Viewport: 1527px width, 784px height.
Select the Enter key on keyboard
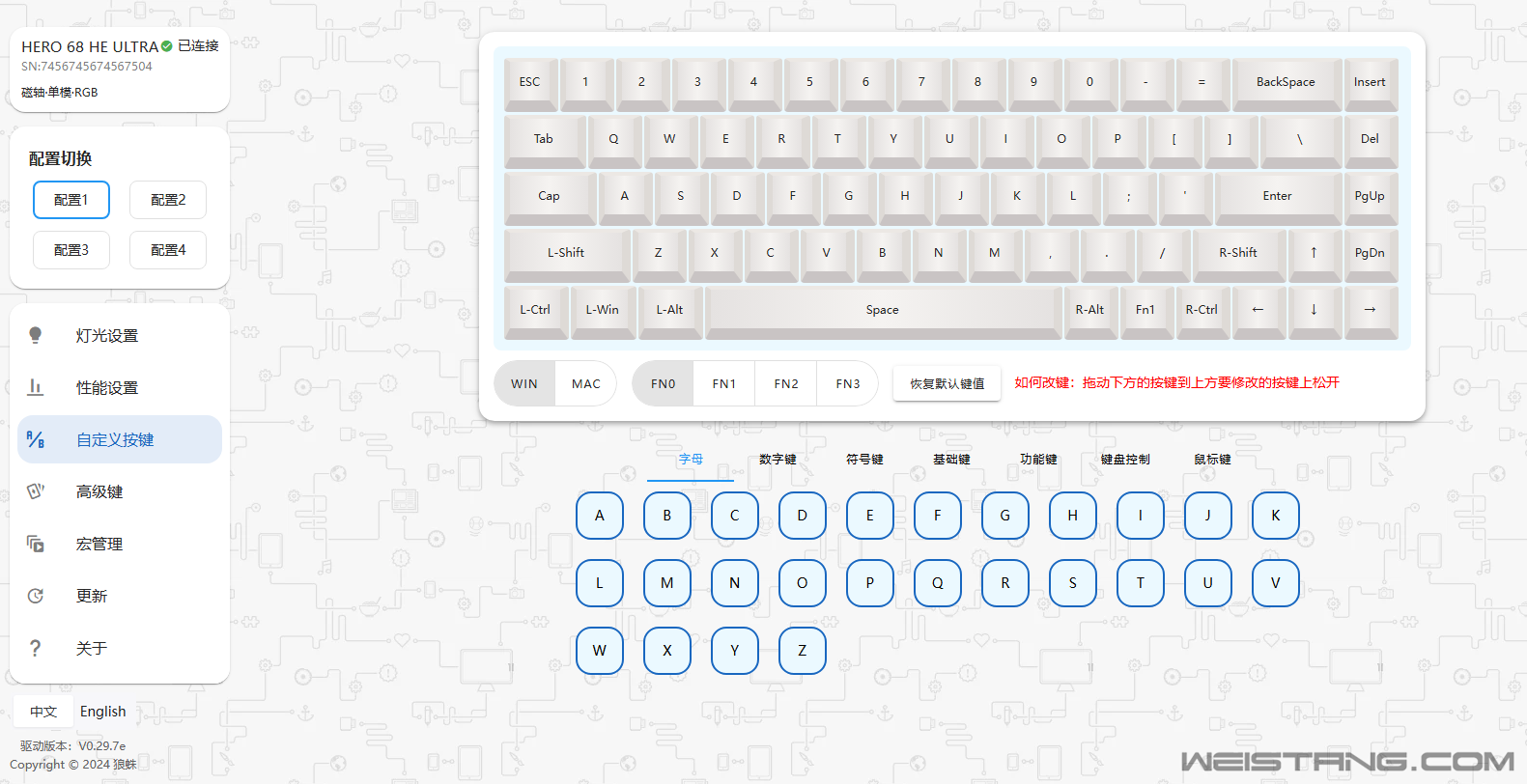1277,198
